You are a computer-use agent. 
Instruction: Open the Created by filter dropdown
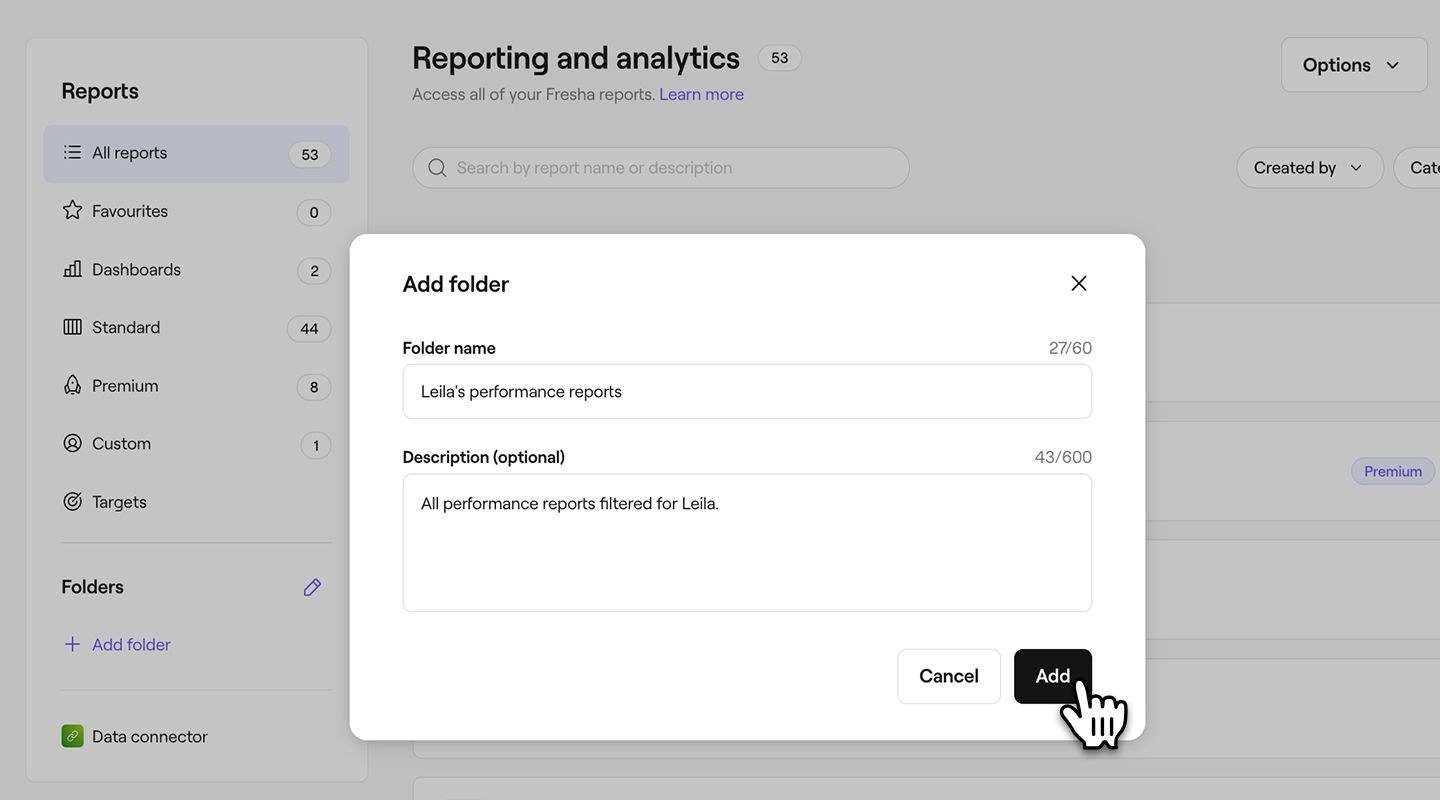(1309, 168)
